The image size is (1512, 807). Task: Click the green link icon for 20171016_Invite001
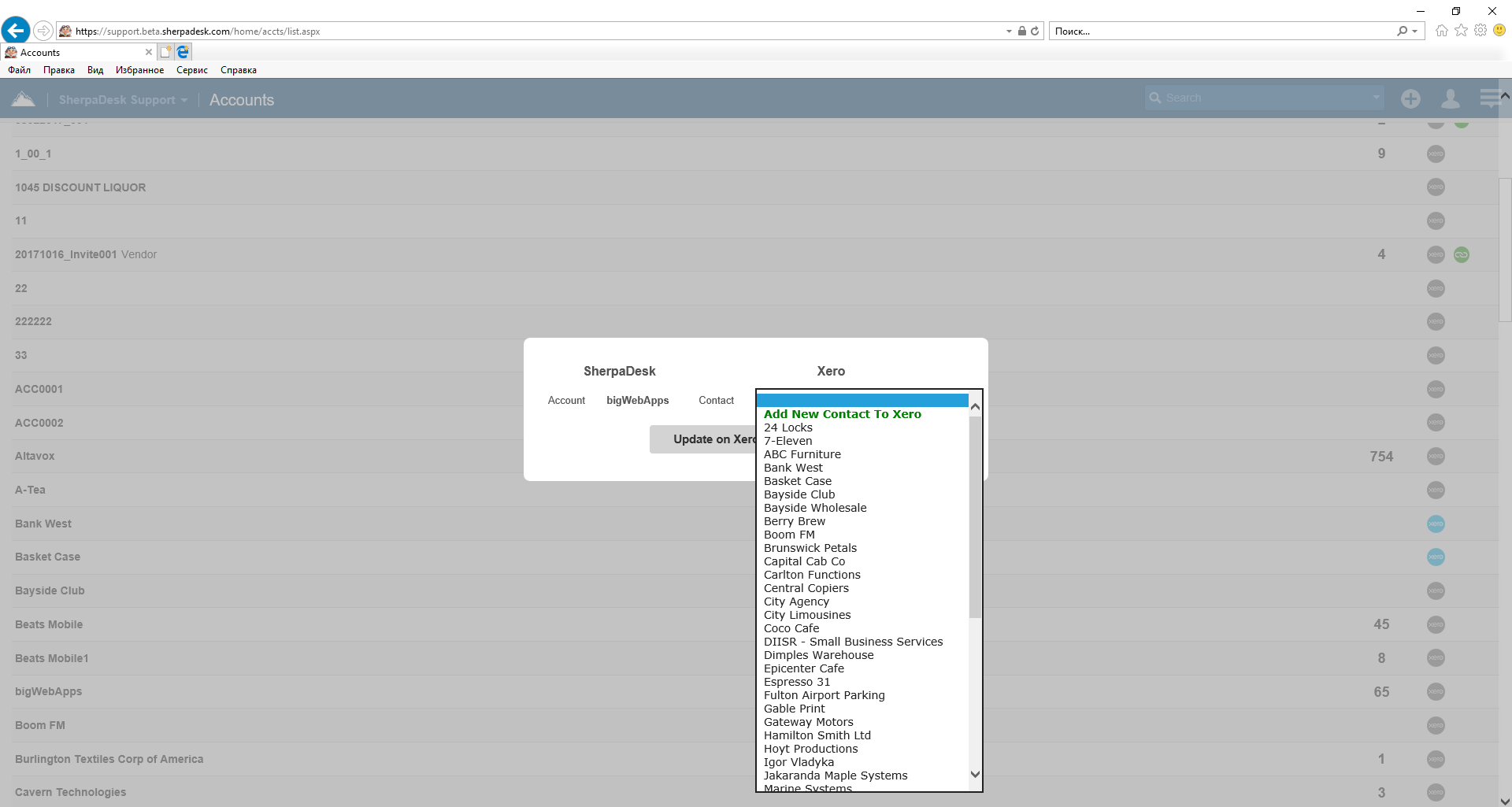(1461, 254)
